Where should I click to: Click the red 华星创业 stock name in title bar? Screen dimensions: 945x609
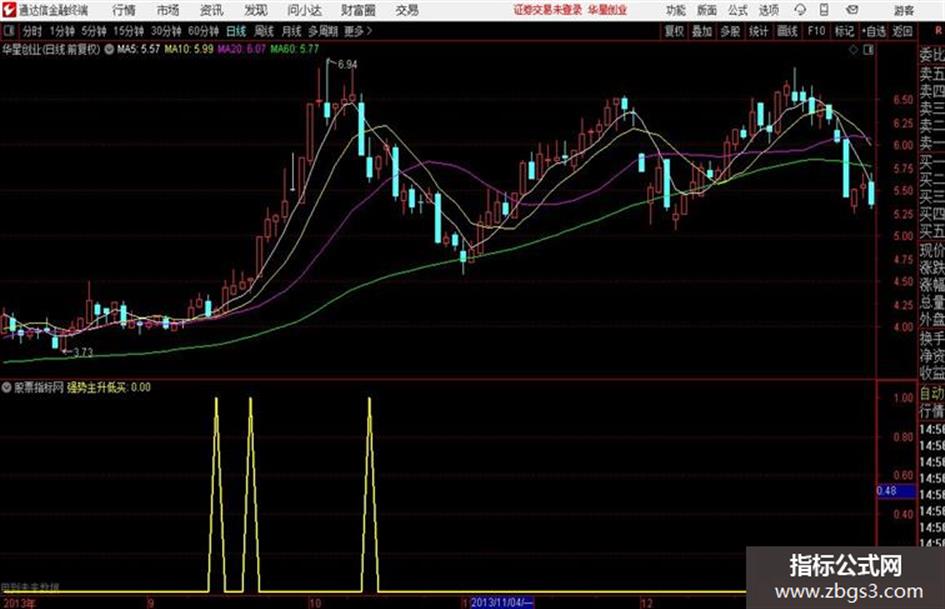pyautogui.click(x=608, y=10)
